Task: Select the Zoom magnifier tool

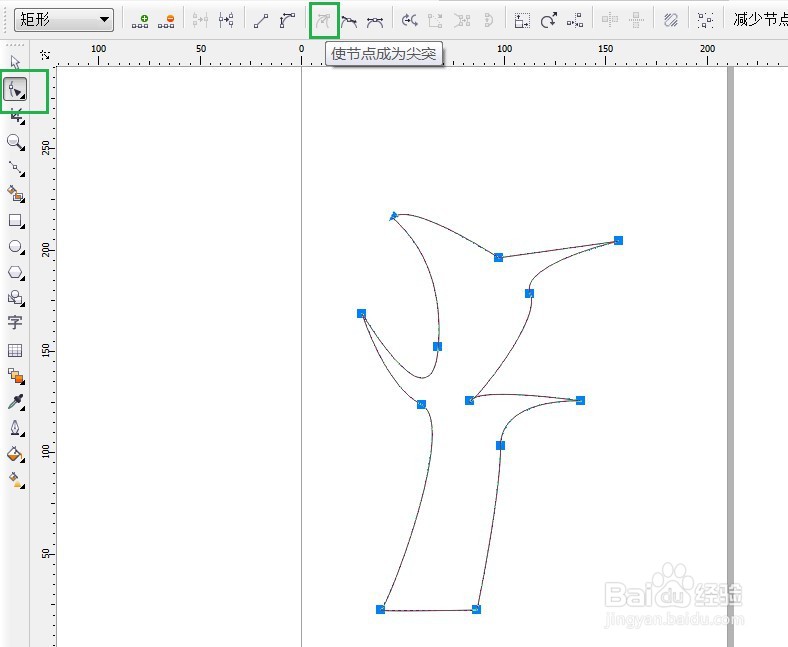Action: pyautogui.click(x=16, y=143)
